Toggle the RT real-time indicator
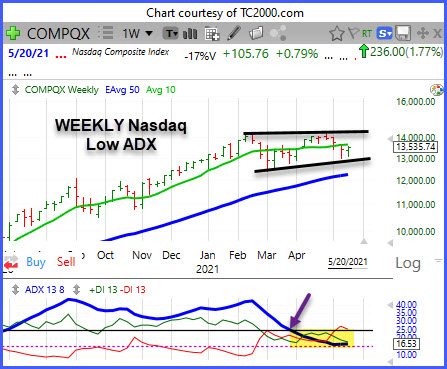447x369 pixels. tap(367, 34)
